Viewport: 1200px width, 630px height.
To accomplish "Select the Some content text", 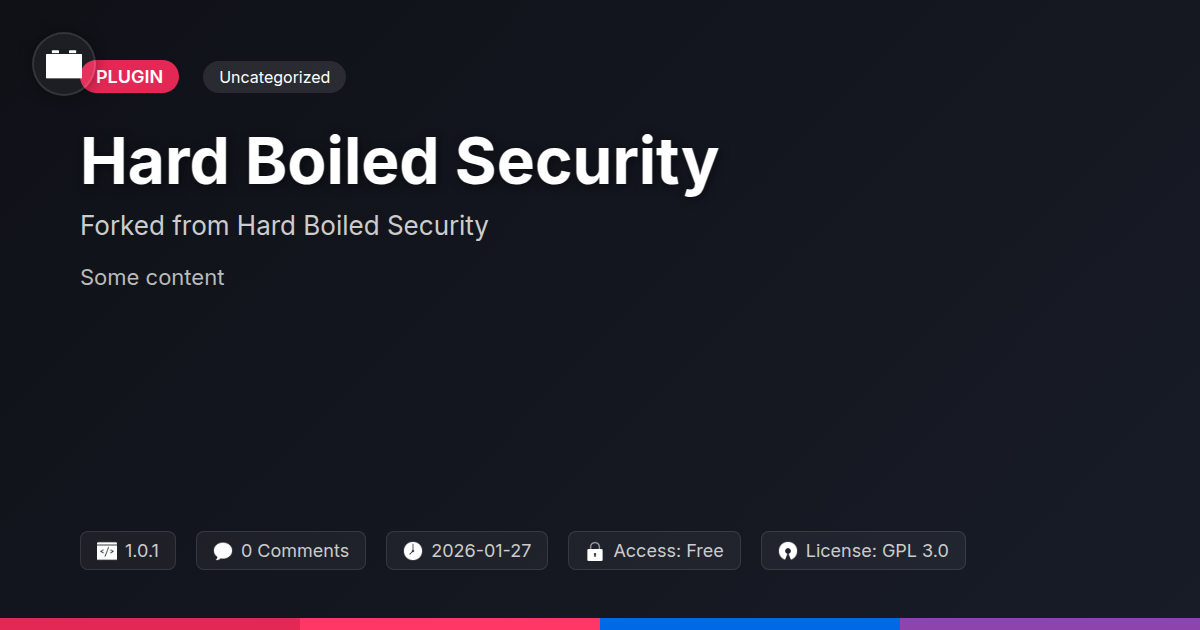I will coord(152,277).
